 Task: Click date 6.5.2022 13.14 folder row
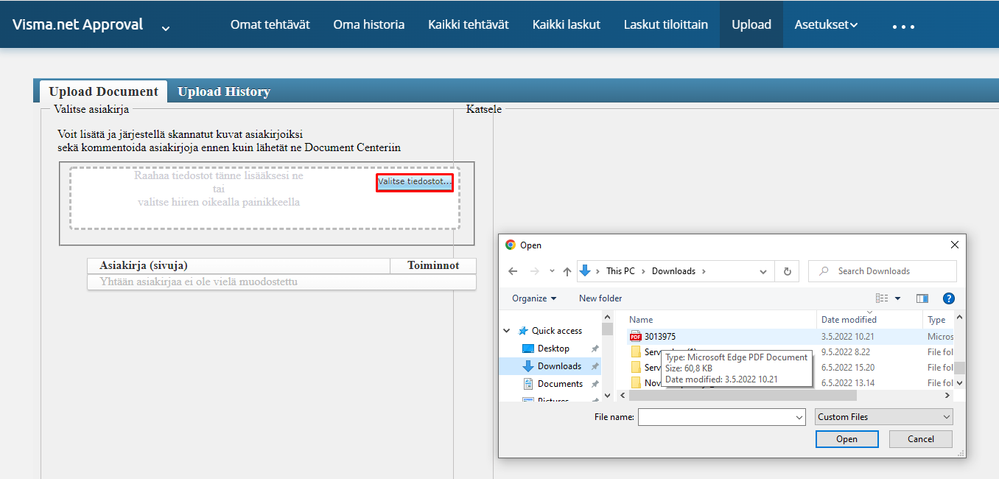click(847, 383)
